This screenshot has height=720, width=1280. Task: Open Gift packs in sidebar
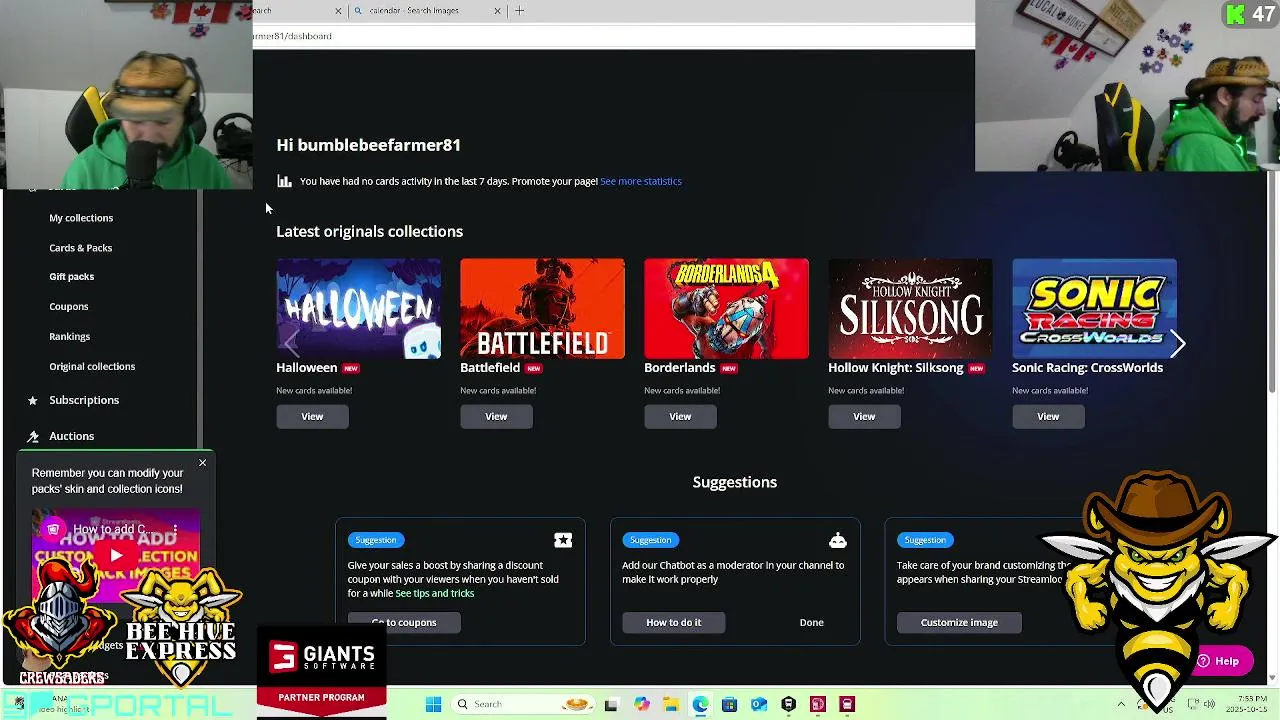[71, 277]
